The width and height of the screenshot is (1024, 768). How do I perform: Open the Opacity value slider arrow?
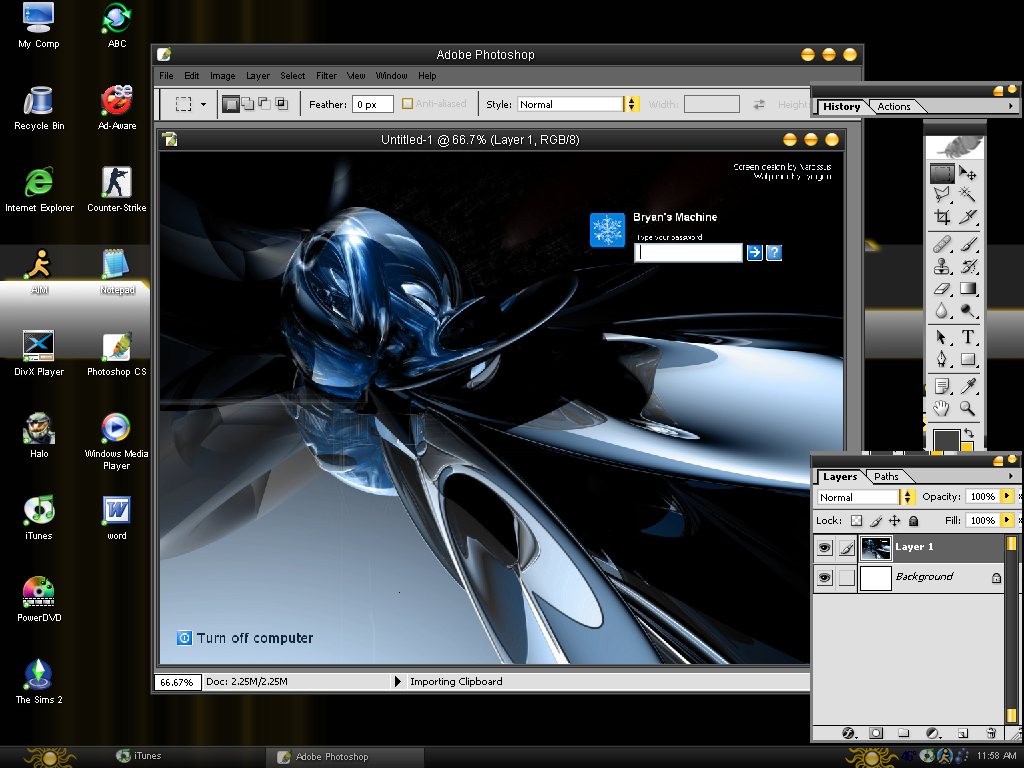1007,497
